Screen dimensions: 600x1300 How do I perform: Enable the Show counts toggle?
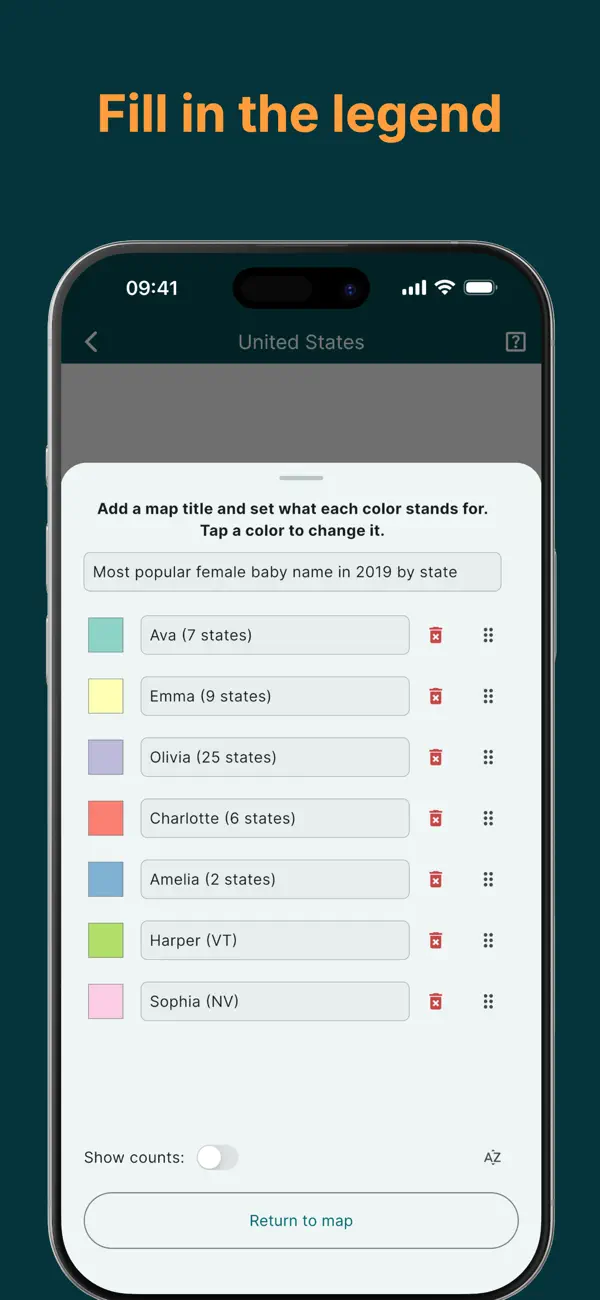(217, 1157)
